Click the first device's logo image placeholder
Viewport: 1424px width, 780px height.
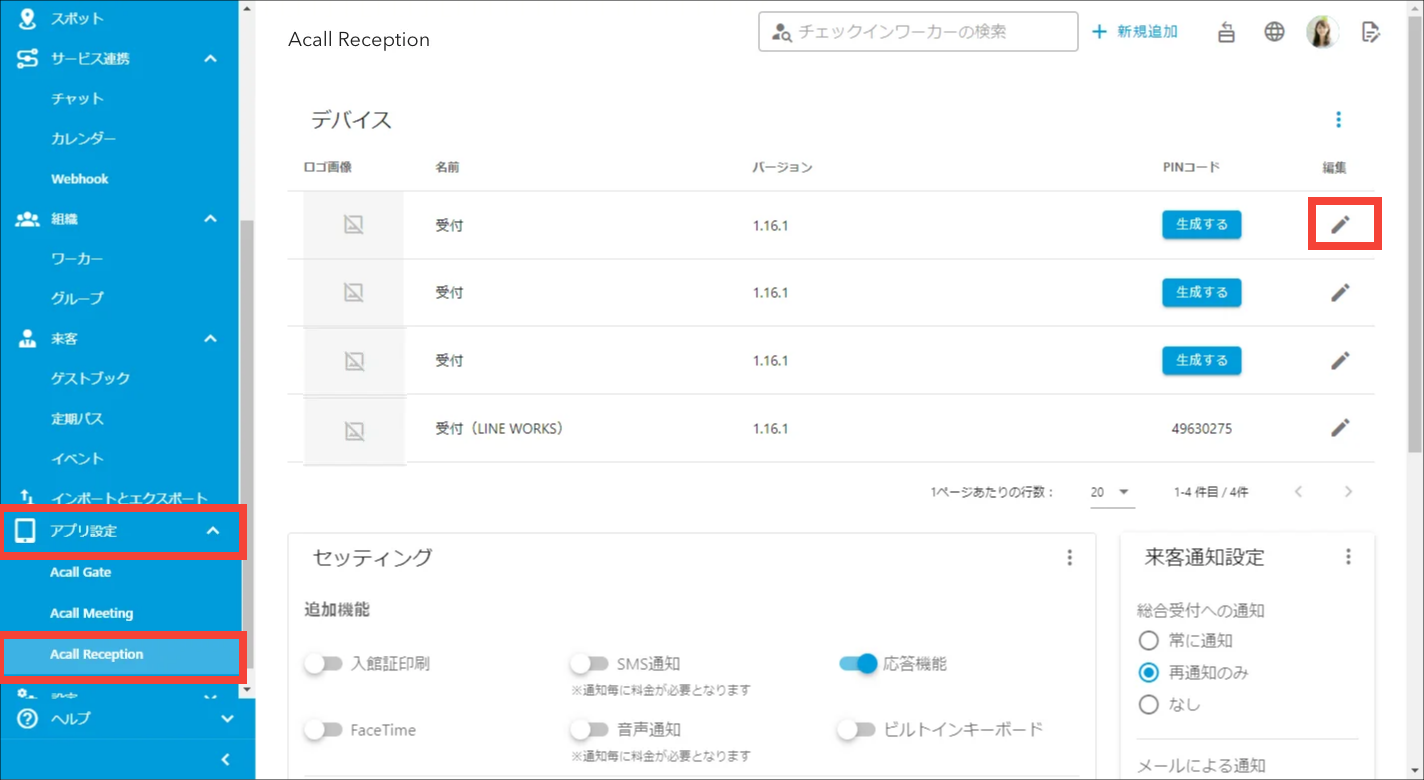pyautogui.click(x=353, y=225)
